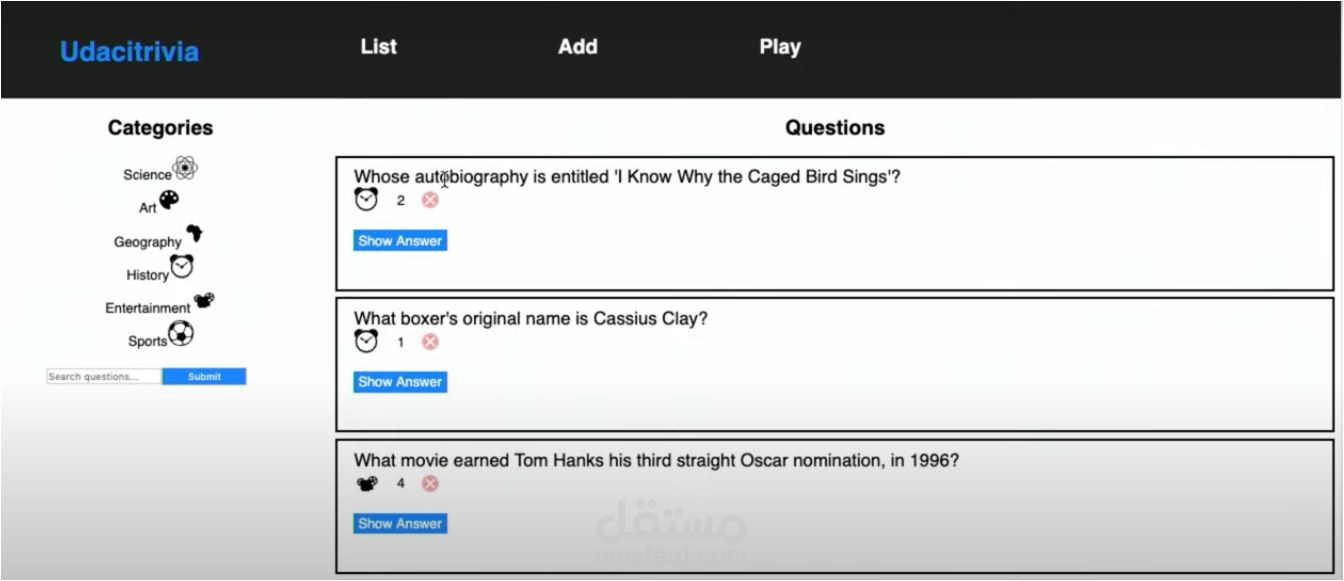Switch to the Add page
This screenshot has height=581, width=1344.
[577, 46]
